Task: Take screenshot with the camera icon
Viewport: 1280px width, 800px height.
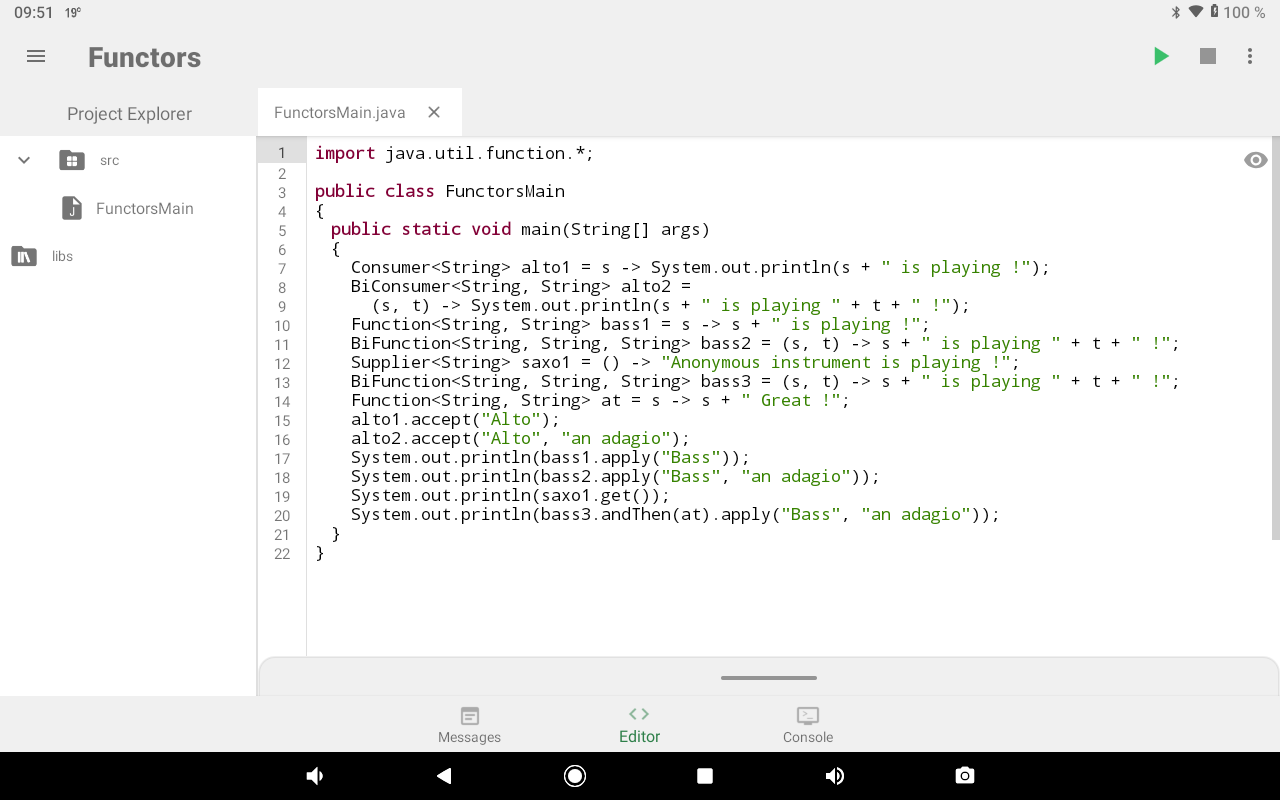Action: [x=965, y=776]
